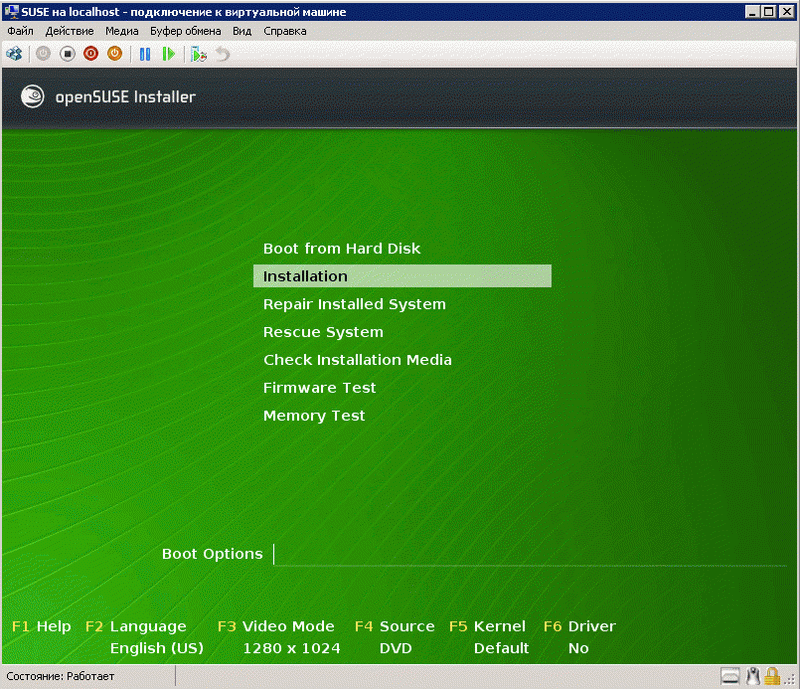800x689 pixels.
Task: Click the openSUSE chameleon logo
Action: point(33,96)
